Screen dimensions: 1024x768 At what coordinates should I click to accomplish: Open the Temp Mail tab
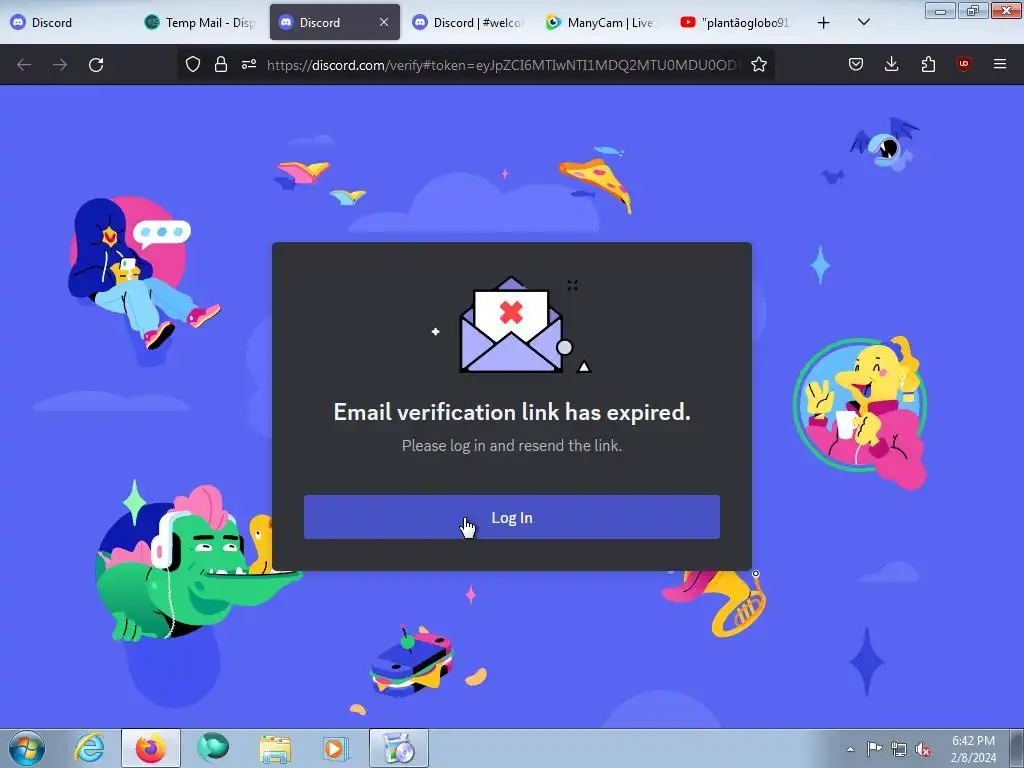[200, 22]
